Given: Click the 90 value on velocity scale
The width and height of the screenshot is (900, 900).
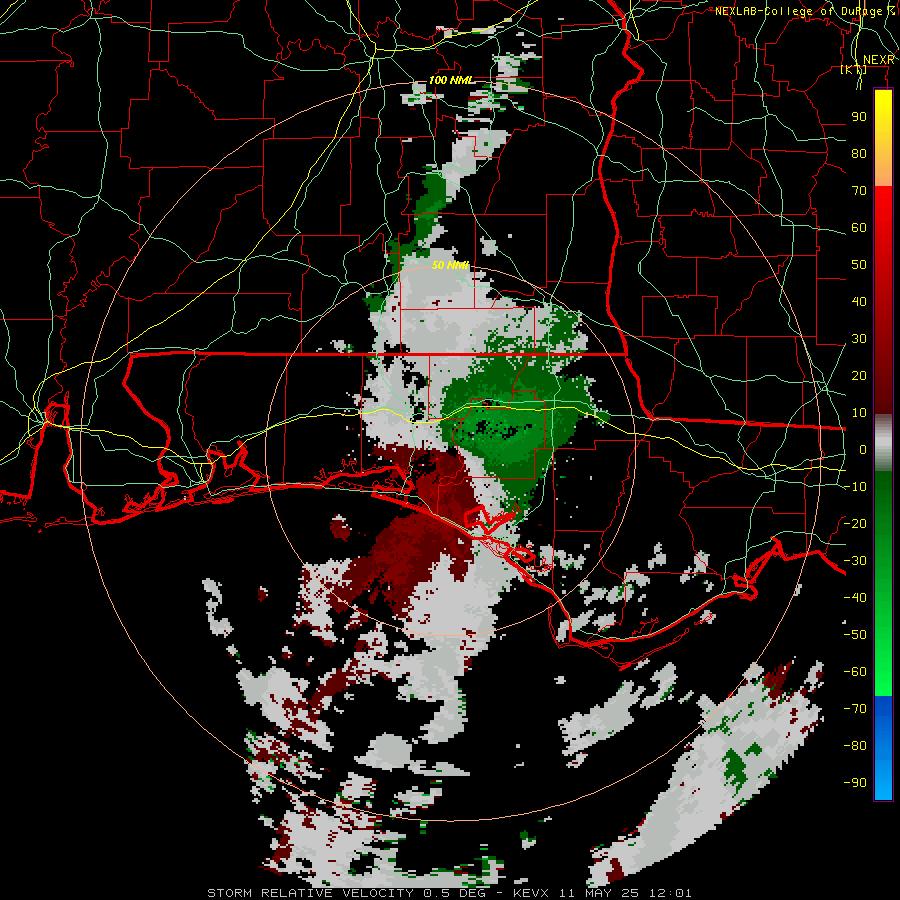Looking at the screenshot, I should point(859,117).
